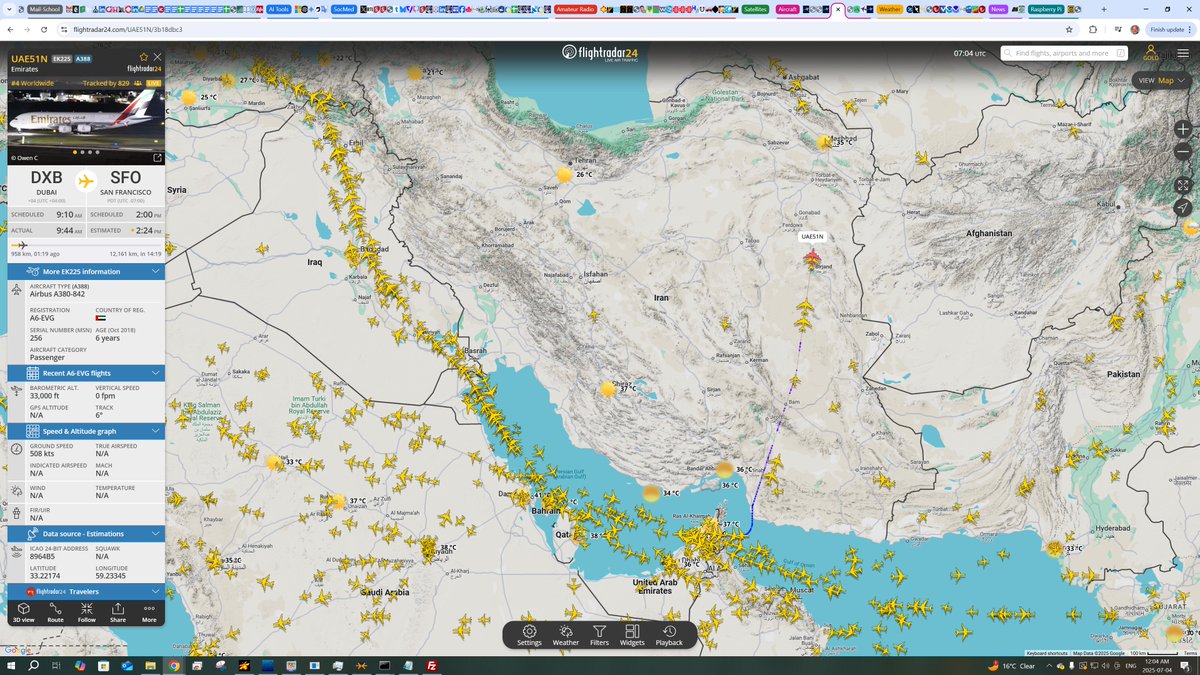1200x675 pixels.
Task: Show the flight Route
Action: pos(55,613)
